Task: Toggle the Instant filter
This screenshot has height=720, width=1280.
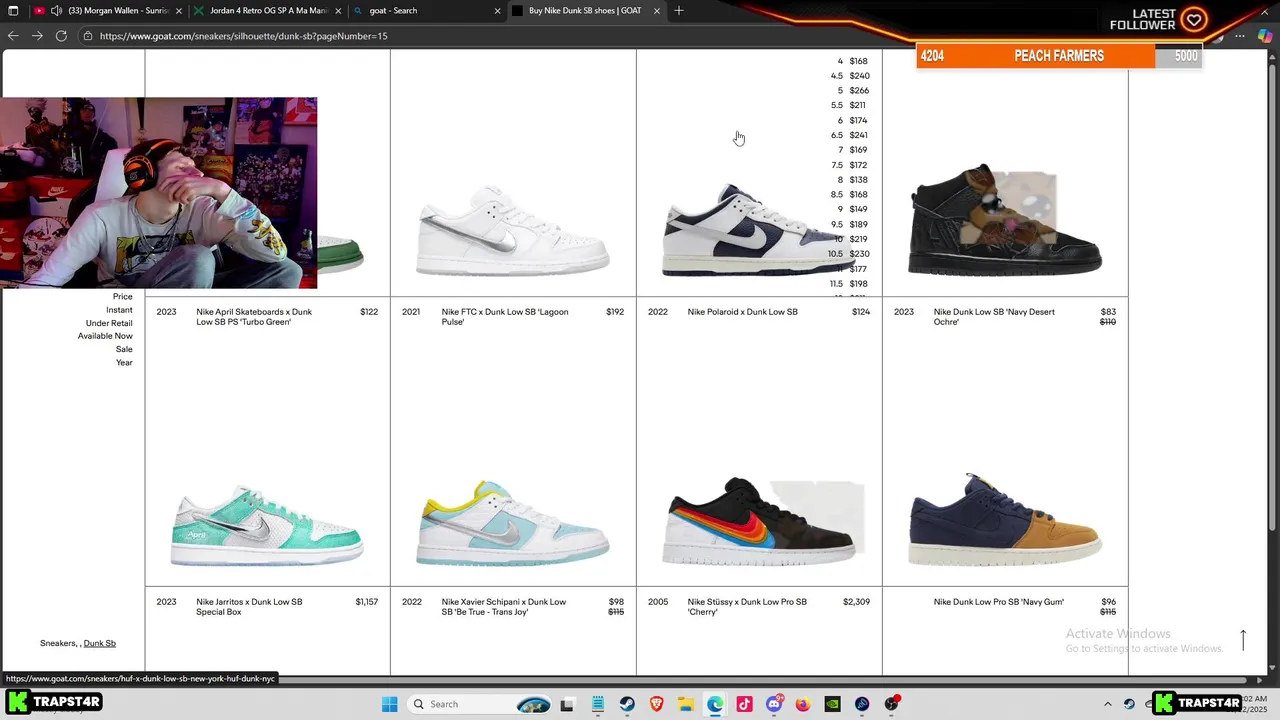Action: pos(119,310)
